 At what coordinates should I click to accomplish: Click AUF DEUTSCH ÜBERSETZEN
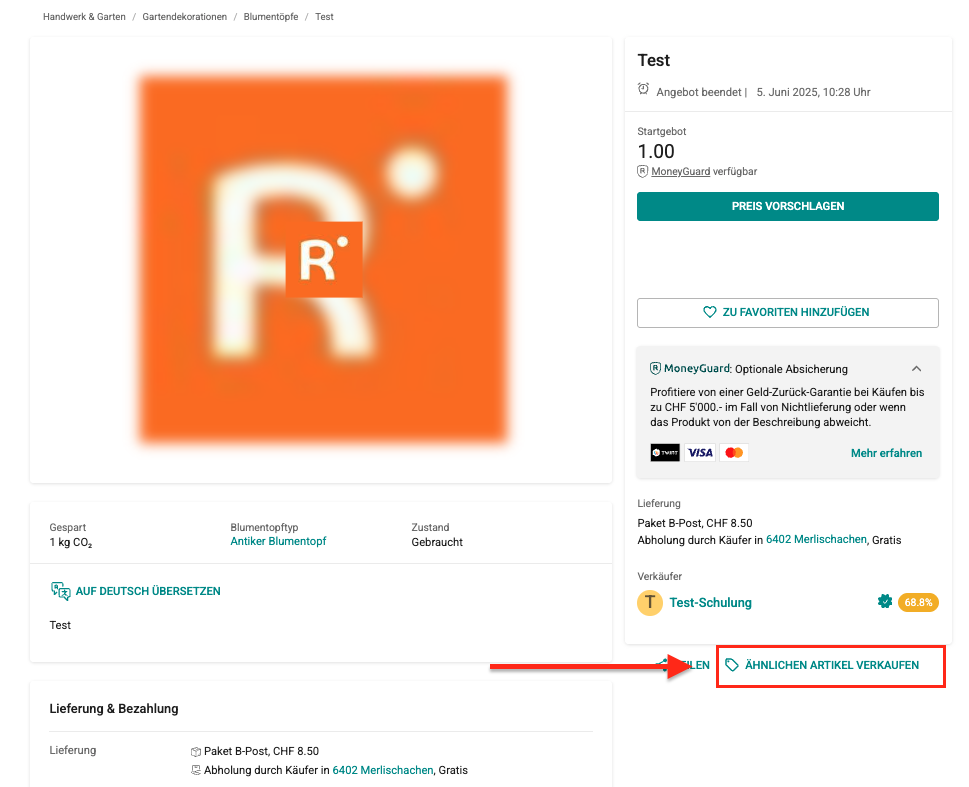tap(148, 591)
